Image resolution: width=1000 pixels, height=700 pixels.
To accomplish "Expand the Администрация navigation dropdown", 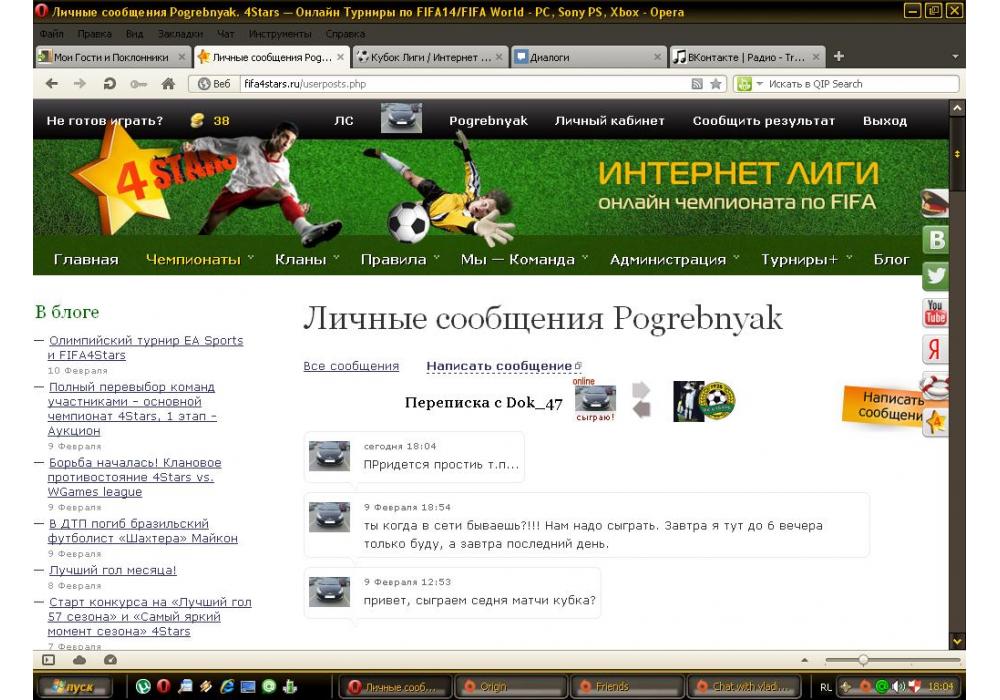I will click(x=674, y=259).
